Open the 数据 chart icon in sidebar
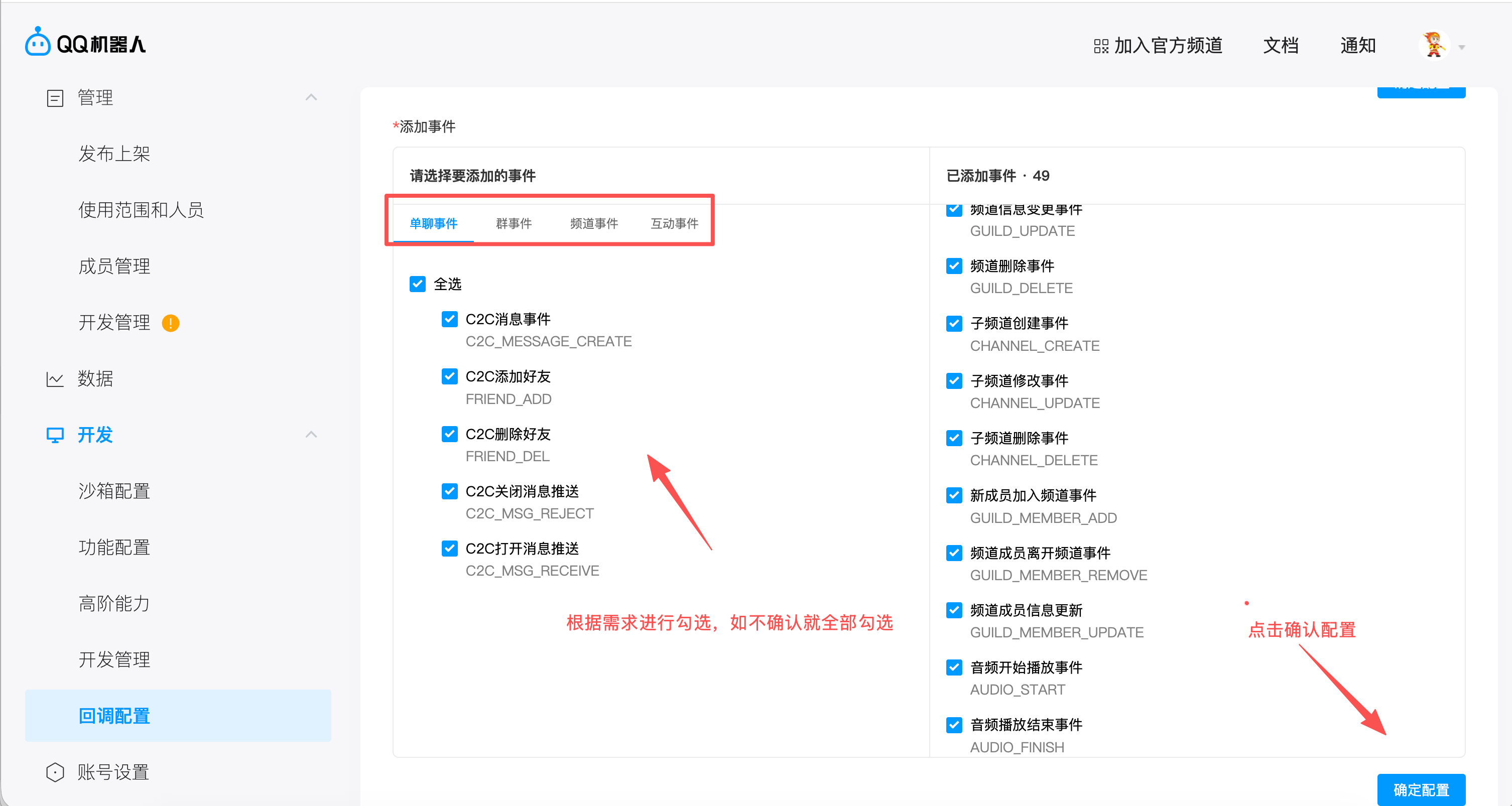The height and width of the screenshot is (806, 1512). click(x=55, y=379)
